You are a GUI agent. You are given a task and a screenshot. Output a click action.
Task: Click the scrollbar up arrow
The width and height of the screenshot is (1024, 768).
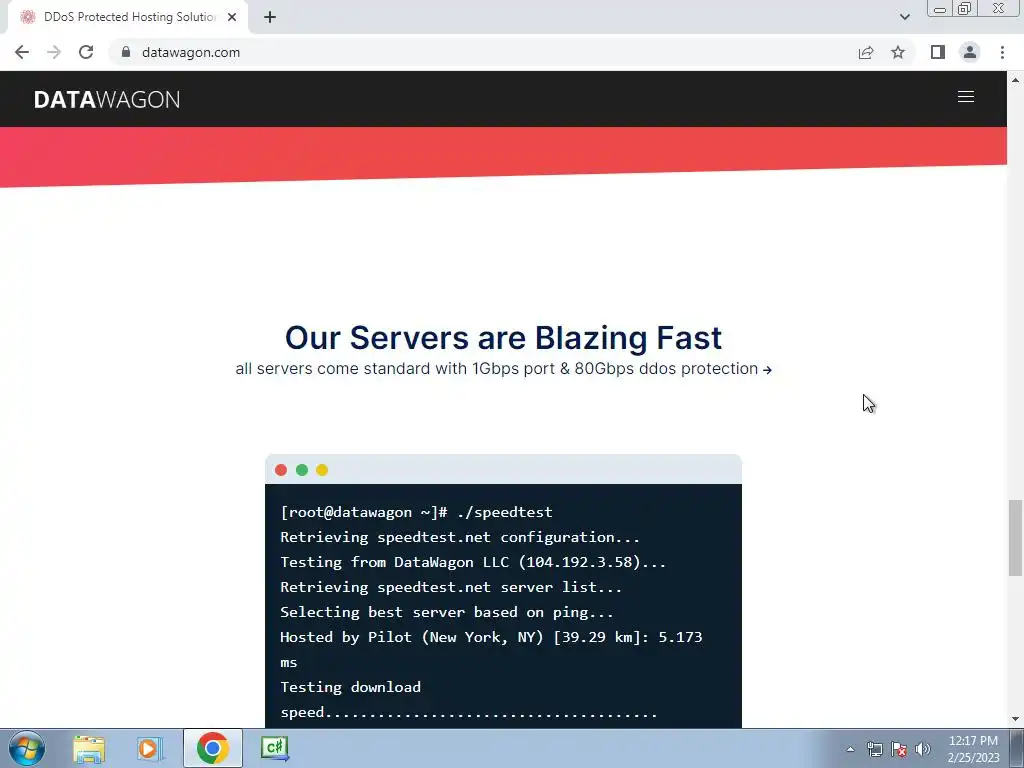[x=1015, y=80]
